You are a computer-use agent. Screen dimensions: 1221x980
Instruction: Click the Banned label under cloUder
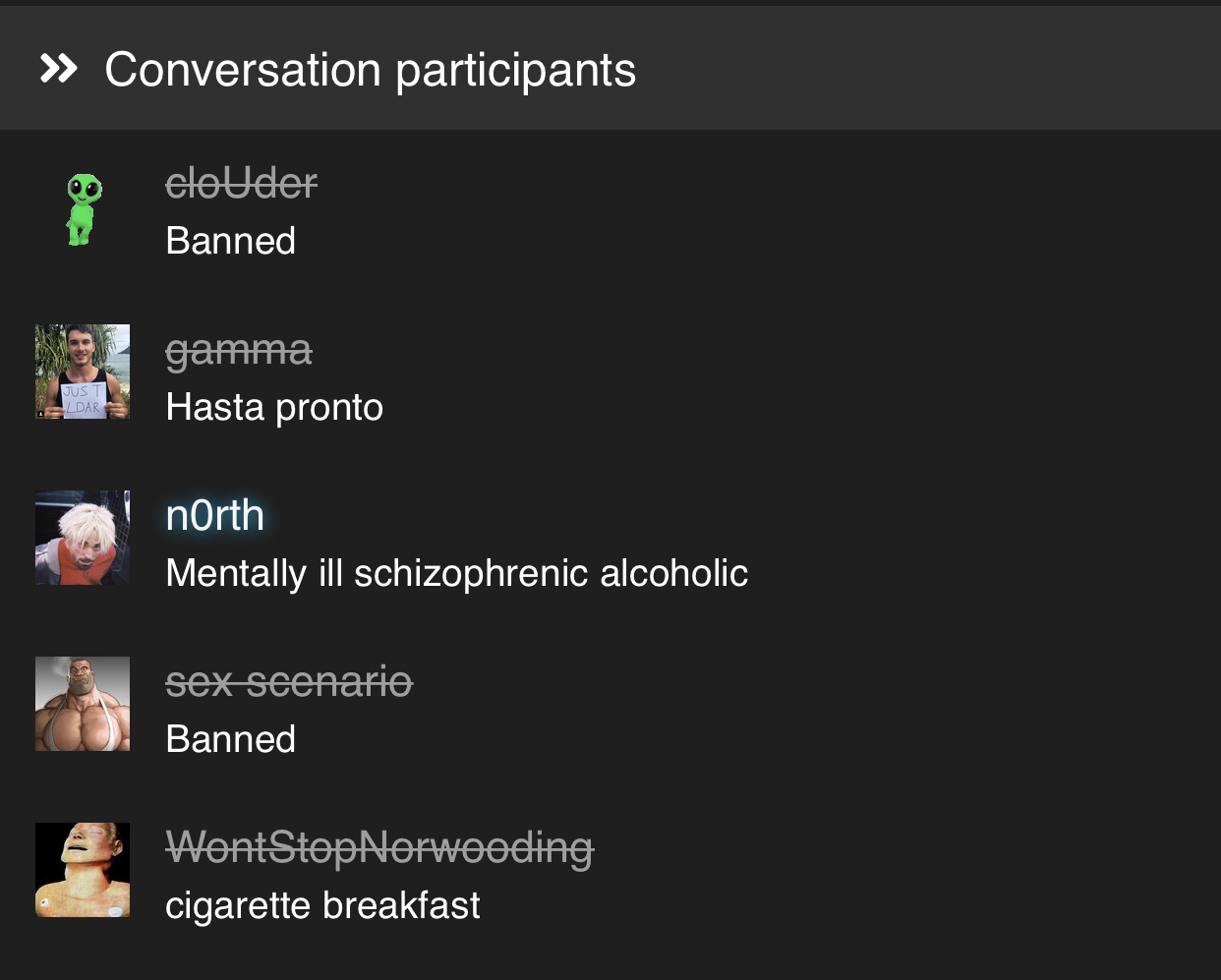231,241
